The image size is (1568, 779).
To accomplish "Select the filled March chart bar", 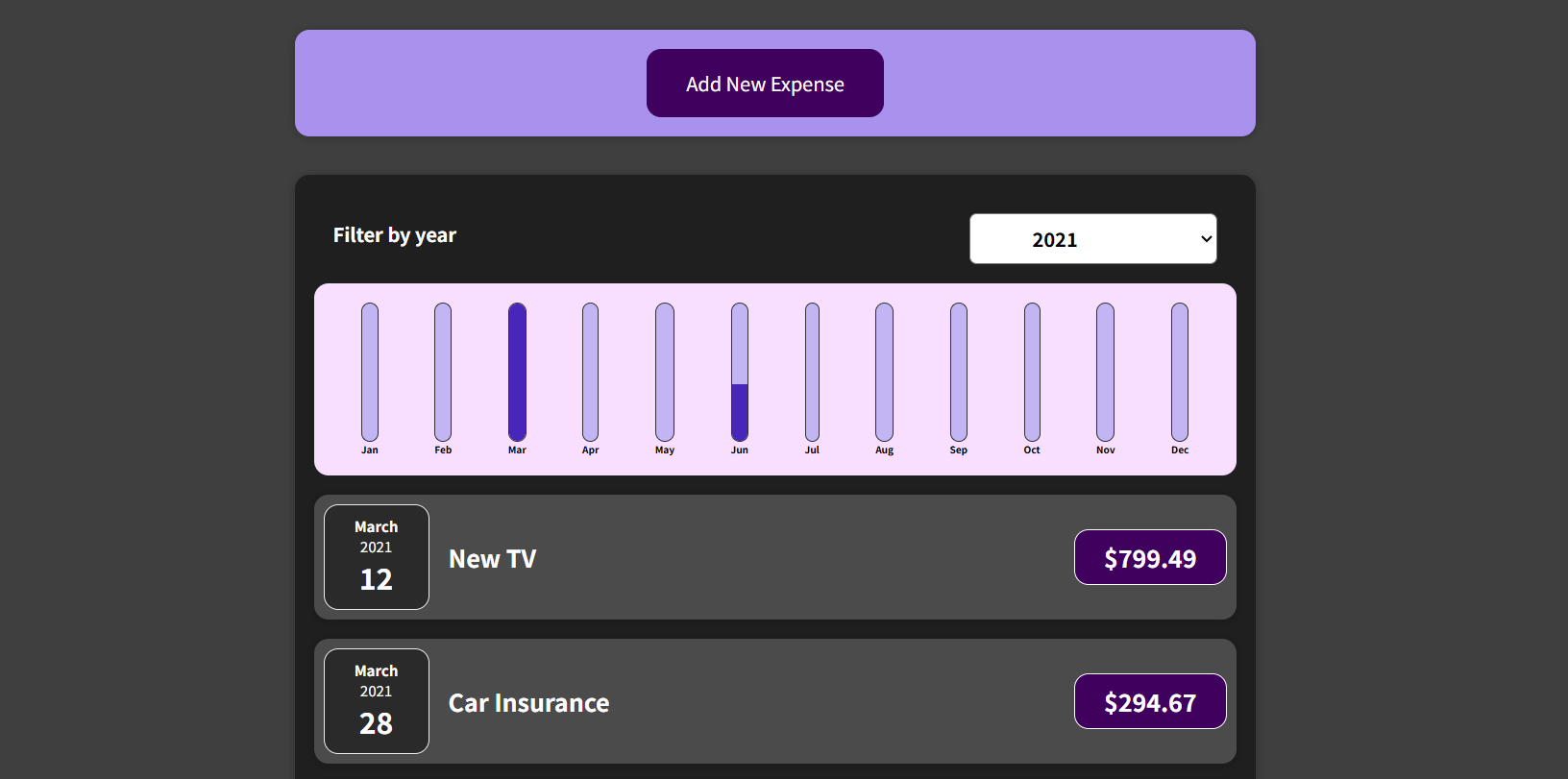I will 517,372.
